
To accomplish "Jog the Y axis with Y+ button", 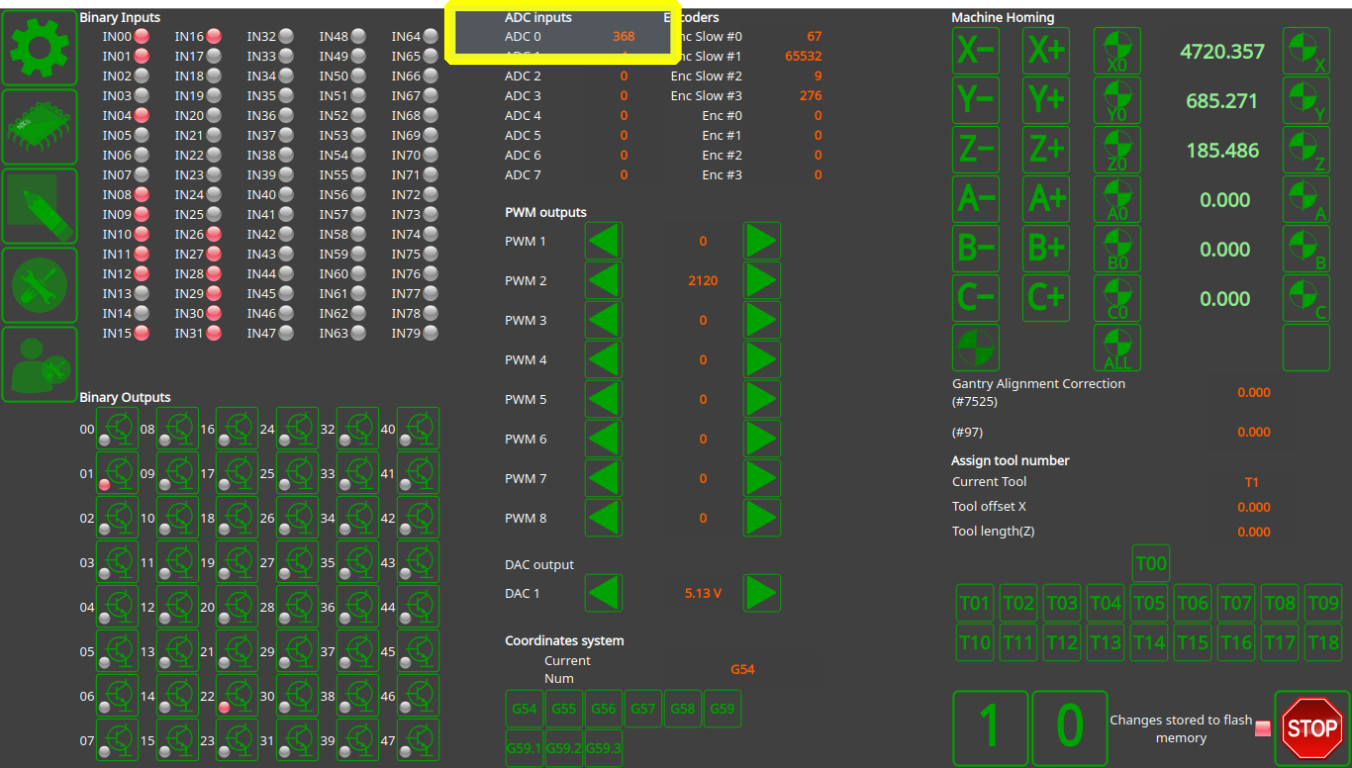I will 1046,100.
